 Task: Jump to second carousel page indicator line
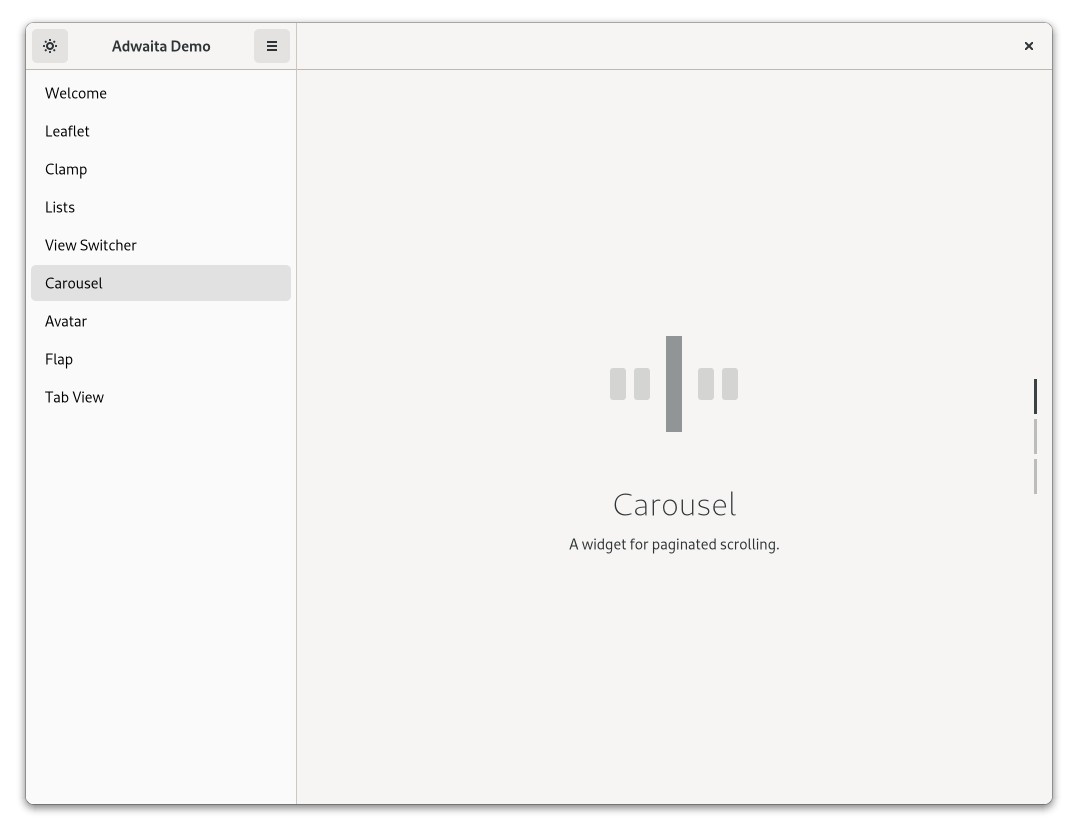click(x=1035, y=436)
